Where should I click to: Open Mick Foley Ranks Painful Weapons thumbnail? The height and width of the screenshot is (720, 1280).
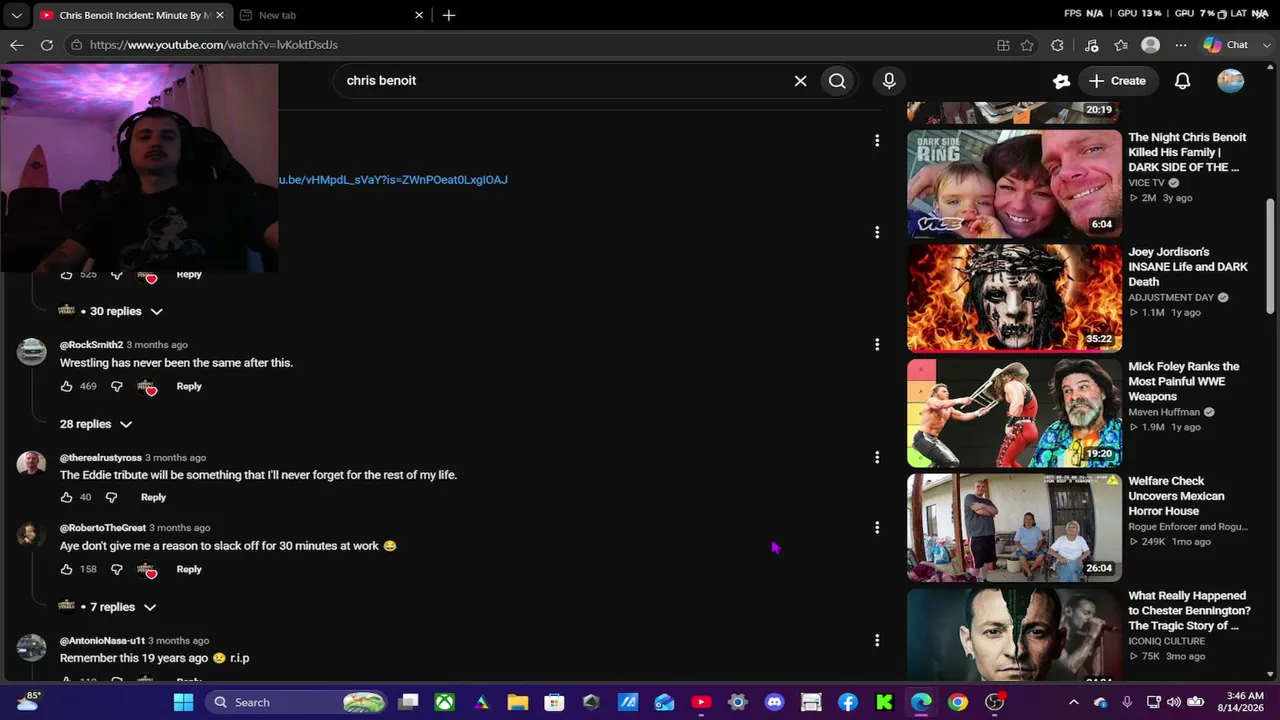coord(1014,412)
